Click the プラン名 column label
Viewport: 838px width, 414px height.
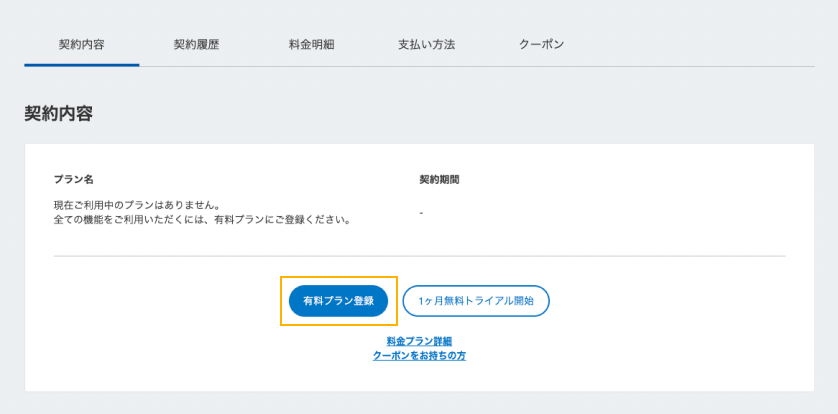[x=73, y=180]
